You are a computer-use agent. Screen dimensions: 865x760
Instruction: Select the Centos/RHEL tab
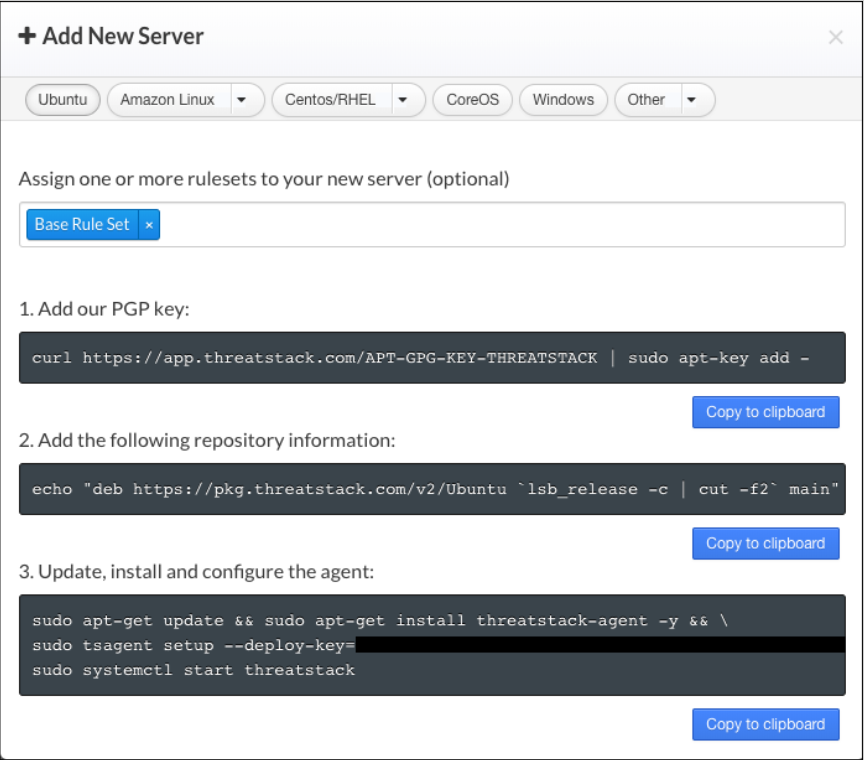332,100
